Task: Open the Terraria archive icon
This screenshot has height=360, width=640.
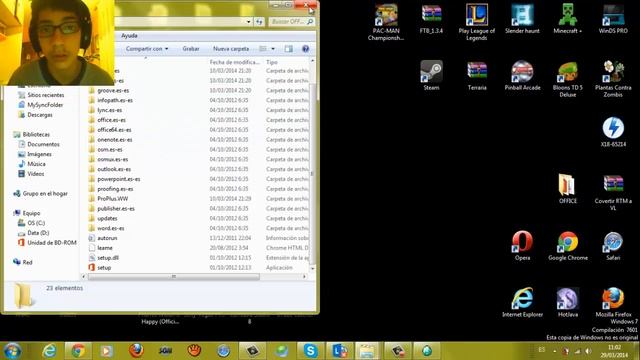Action: tap(477, 76)
